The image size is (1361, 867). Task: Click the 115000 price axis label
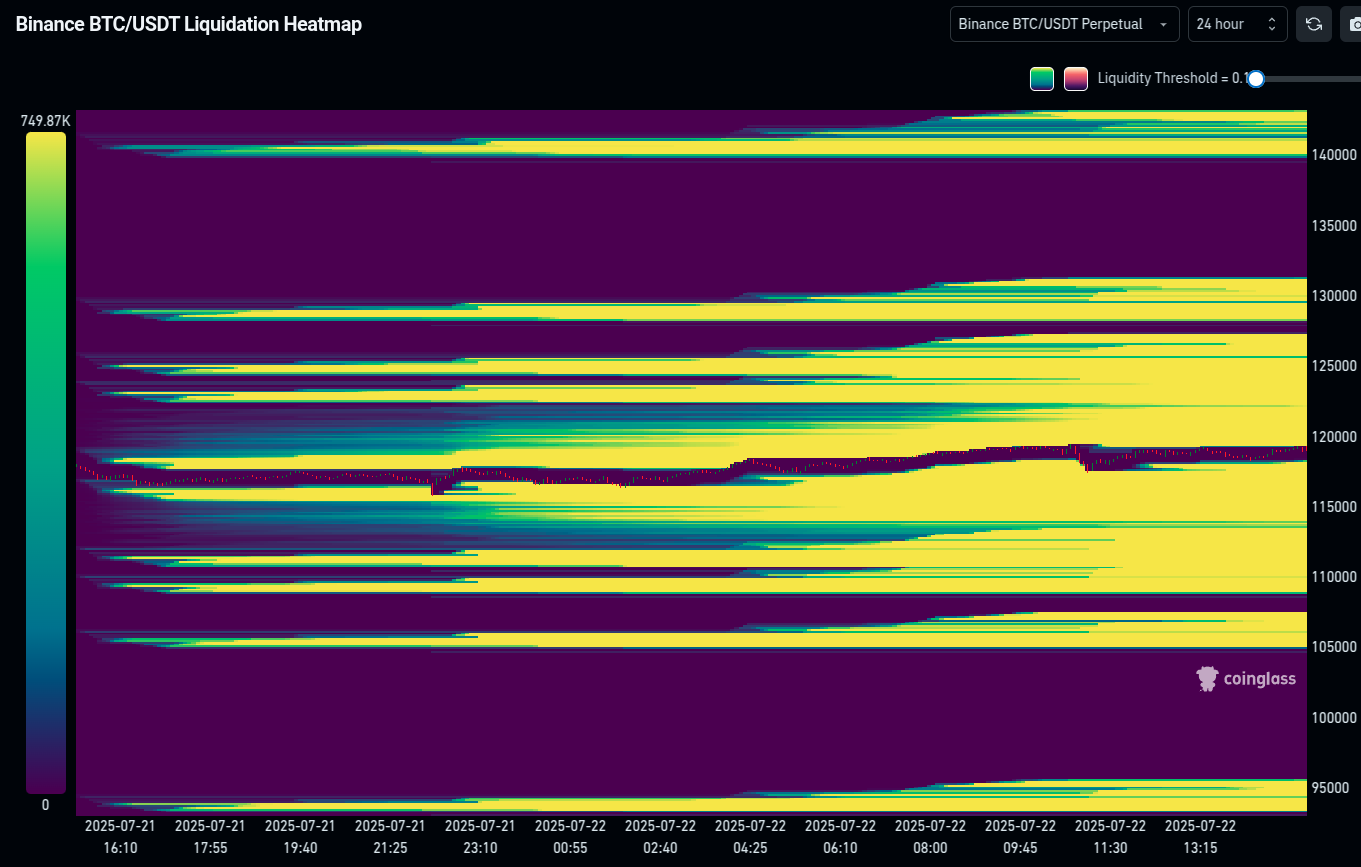click(1333, 507)
